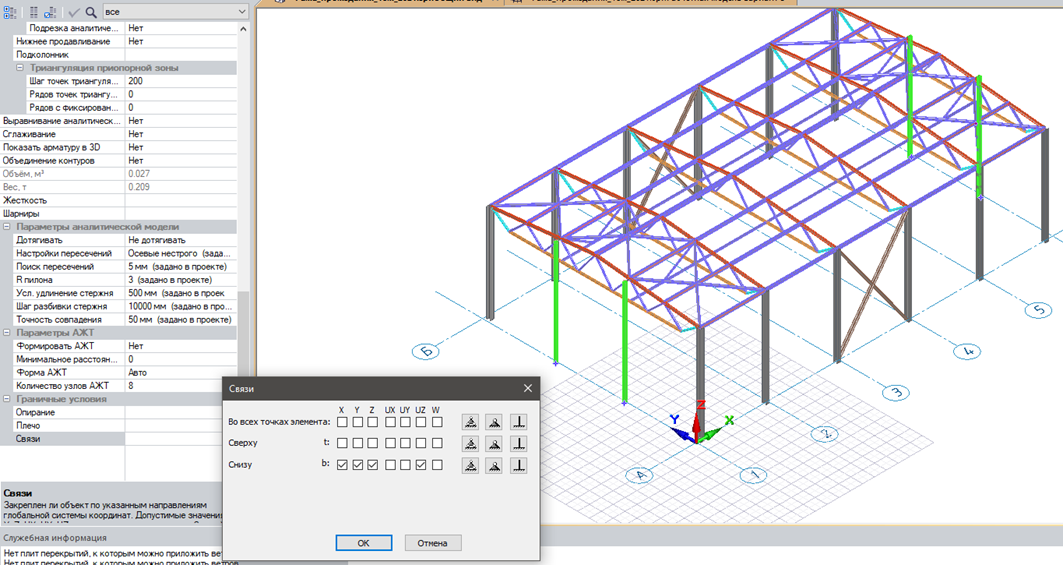Select the Жесткость property row

(119, 200)
